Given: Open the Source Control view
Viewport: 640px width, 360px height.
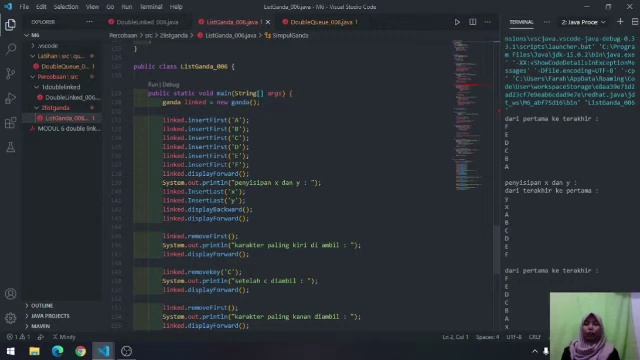Looking at the screenshot, I should 11,74.
